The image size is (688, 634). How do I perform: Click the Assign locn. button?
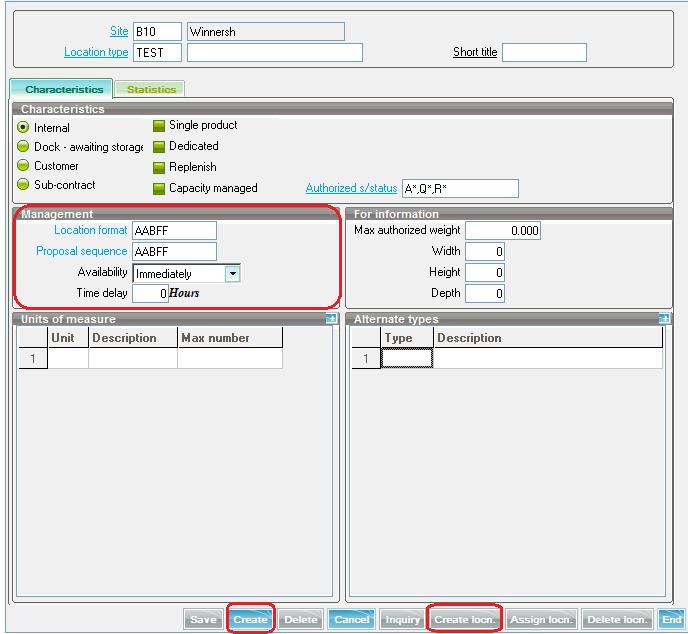tap(542, 619)
